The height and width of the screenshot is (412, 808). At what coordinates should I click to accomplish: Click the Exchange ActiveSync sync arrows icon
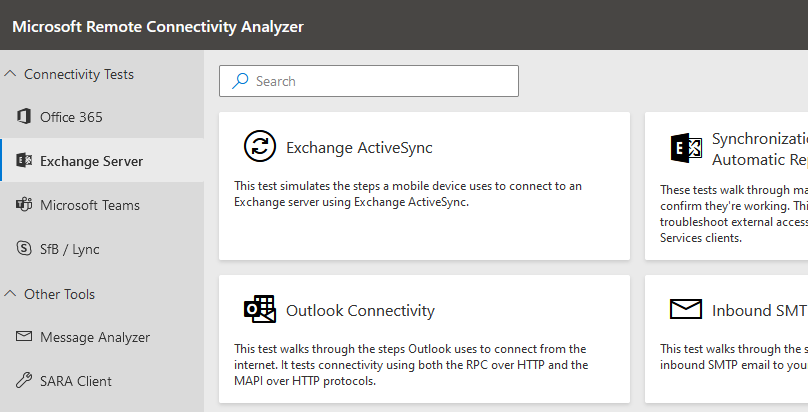[260, 146]
